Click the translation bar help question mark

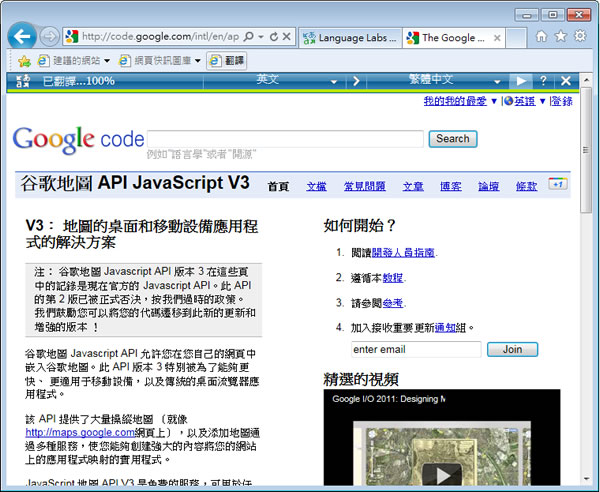tap(543, 81)
